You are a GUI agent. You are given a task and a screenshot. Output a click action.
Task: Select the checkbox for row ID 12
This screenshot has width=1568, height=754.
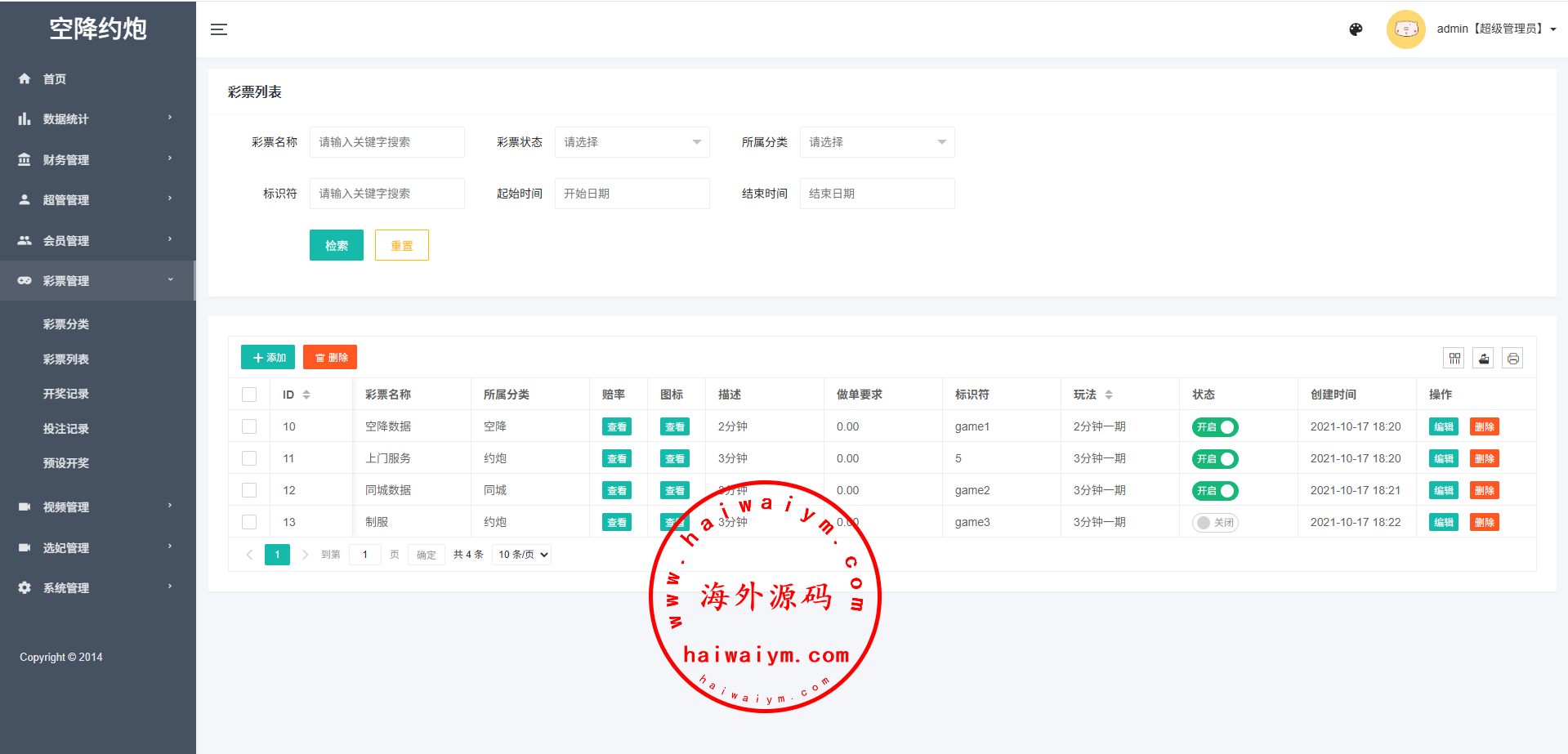tap(249, 490)
